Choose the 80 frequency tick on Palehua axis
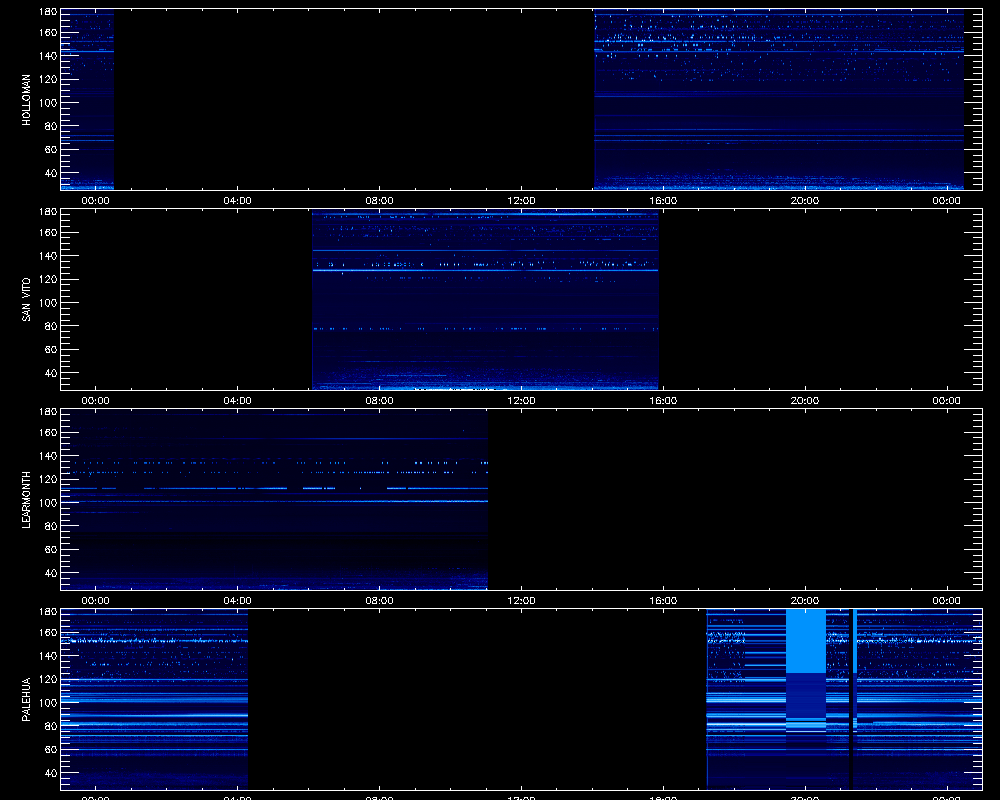This screenshot has width=1000, height=800. tap(51, 727)
